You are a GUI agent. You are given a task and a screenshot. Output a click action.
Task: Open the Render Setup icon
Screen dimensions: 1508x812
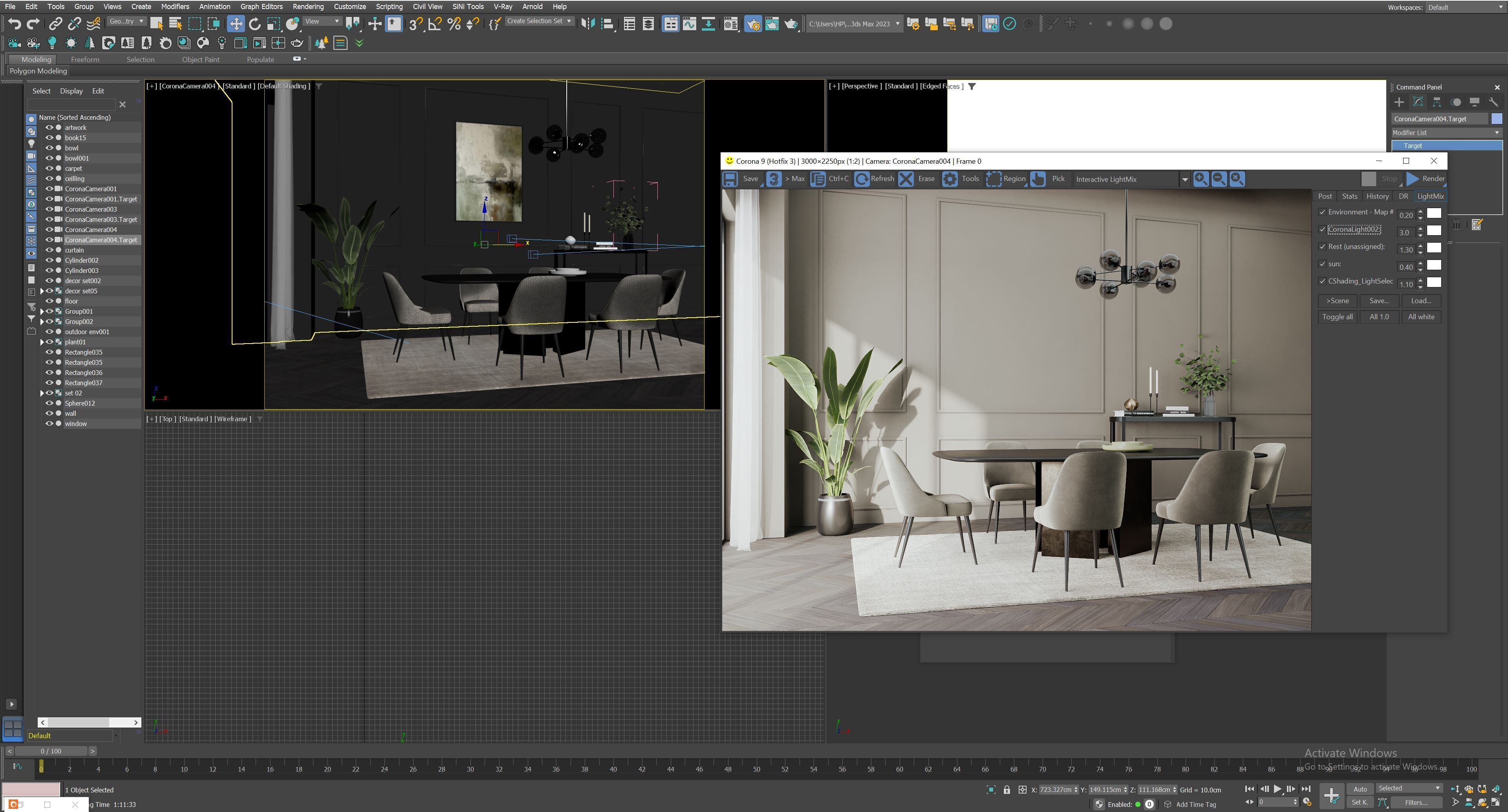pos(754,24)
